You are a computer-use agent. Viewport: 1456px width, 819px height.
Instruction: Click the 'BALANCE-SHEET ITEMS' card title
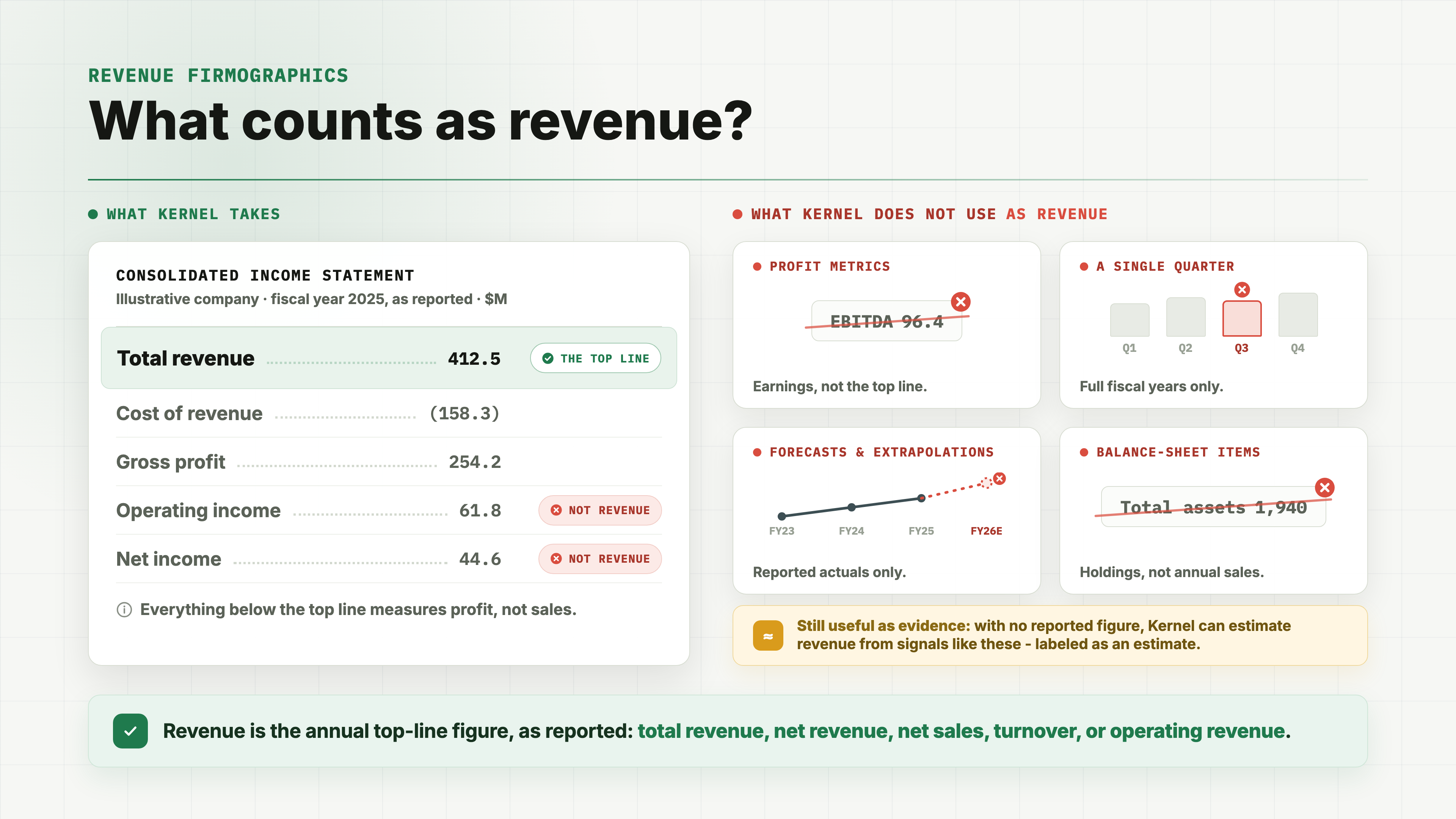1178,453
